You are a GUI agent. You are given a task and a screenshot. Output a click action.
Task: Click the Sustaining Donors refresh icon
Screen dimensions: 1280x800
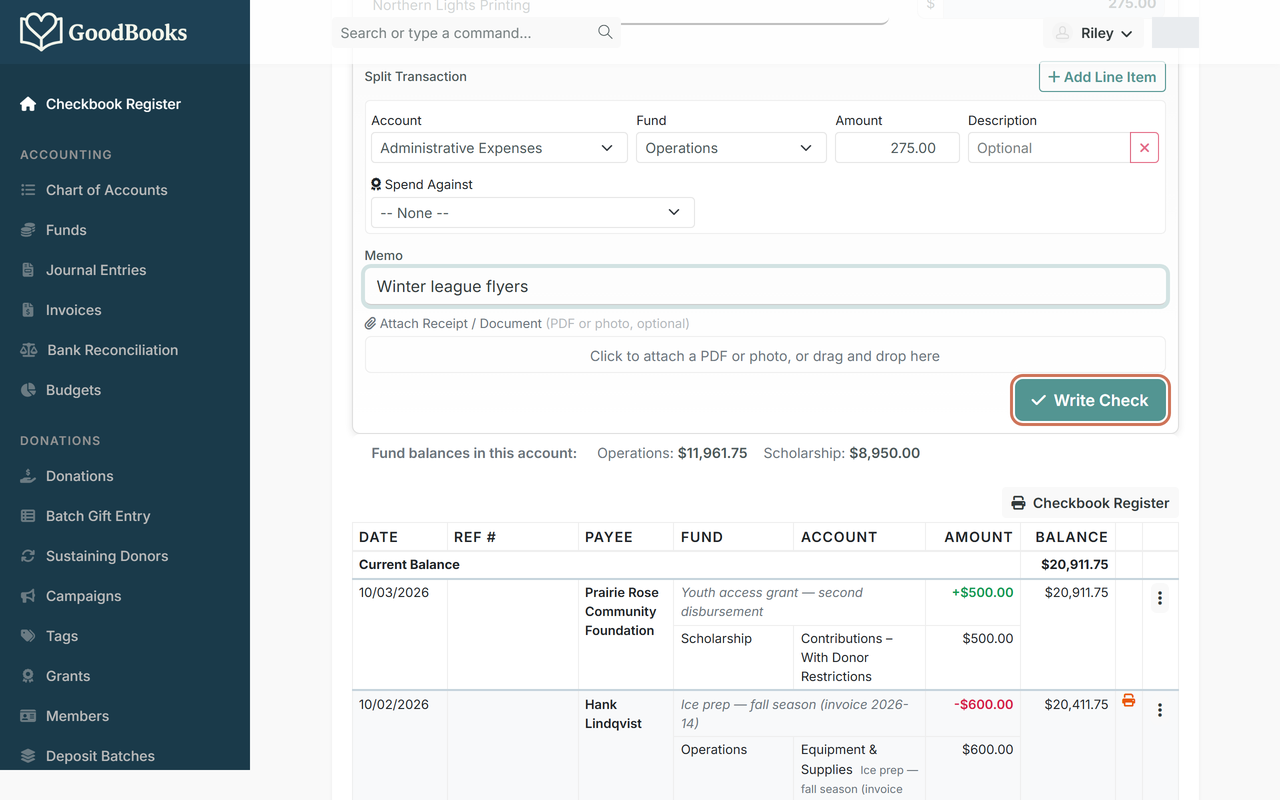[28, 556]
